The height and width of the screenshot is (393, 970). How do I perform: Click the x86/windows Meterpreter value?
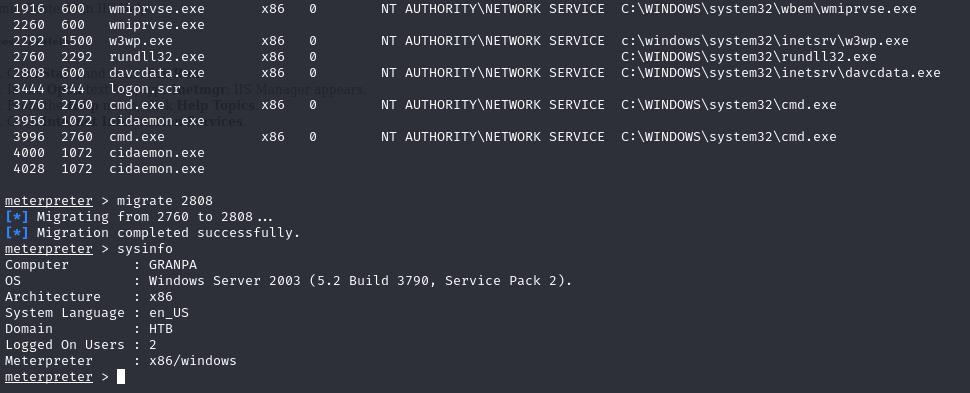coord(192,361)
